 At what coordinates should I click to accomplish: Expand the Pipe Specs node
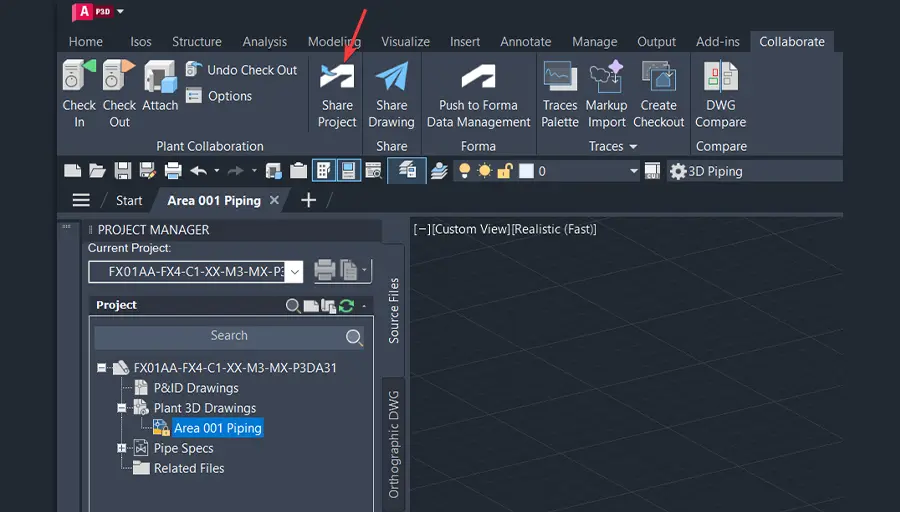[122, 448]
